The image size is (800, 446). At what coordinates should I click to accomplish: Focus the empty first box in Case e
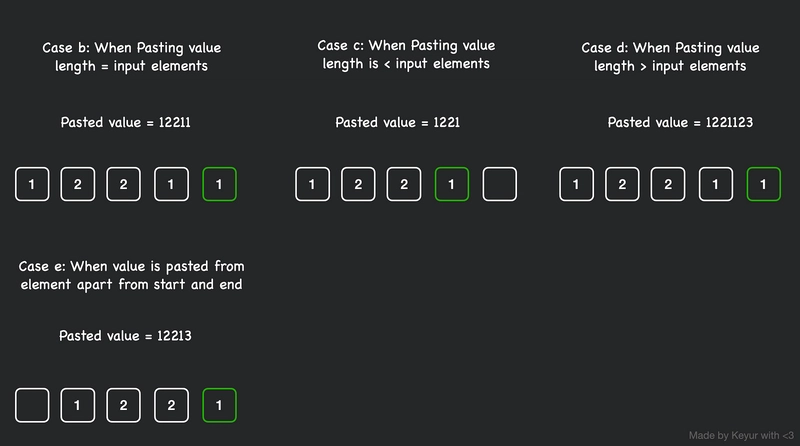(32, 405)
